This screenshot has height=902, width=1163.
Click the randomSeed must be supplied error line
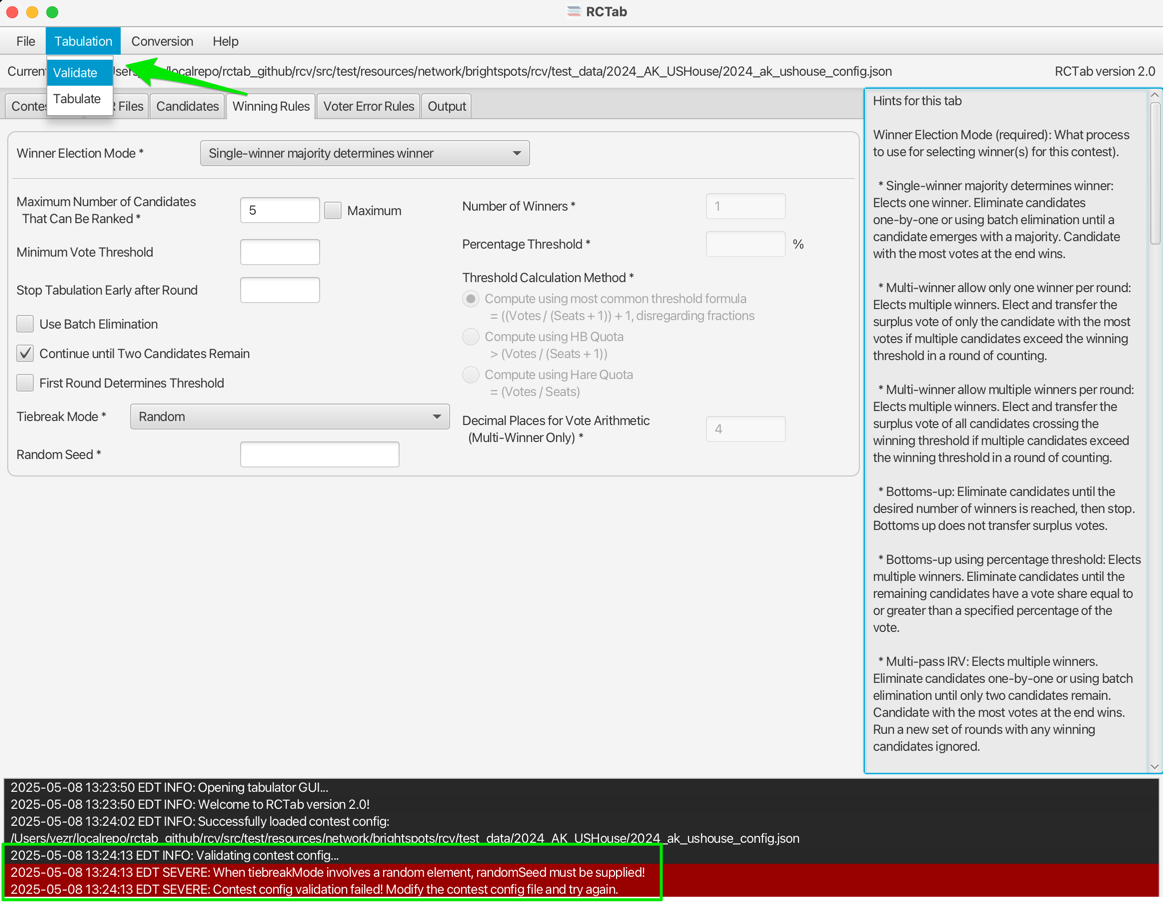click(x=328, y=872)
